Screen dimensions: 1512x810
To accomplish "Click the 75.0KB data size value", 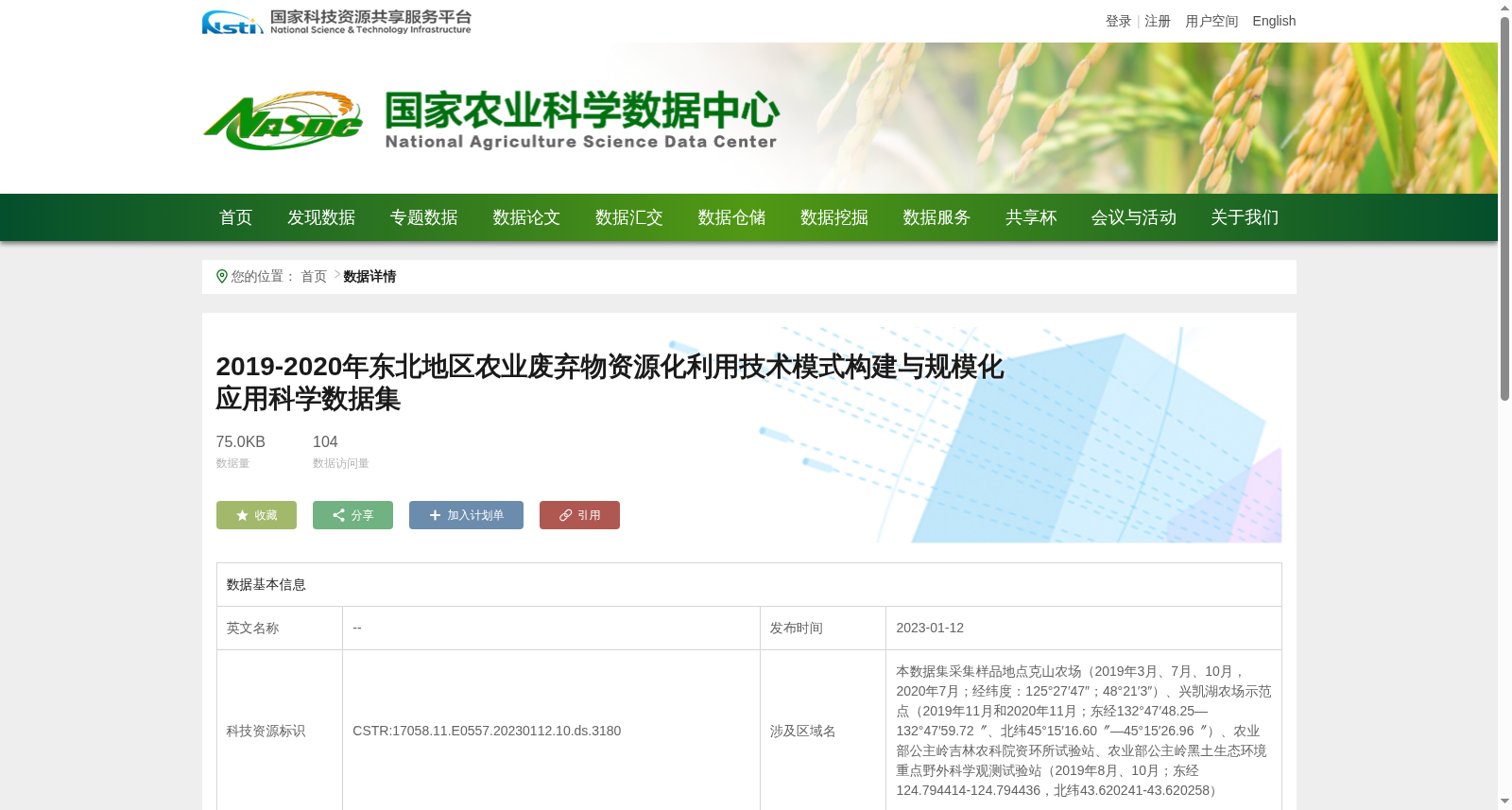I will pyautogui.click(x=241, y=442).
